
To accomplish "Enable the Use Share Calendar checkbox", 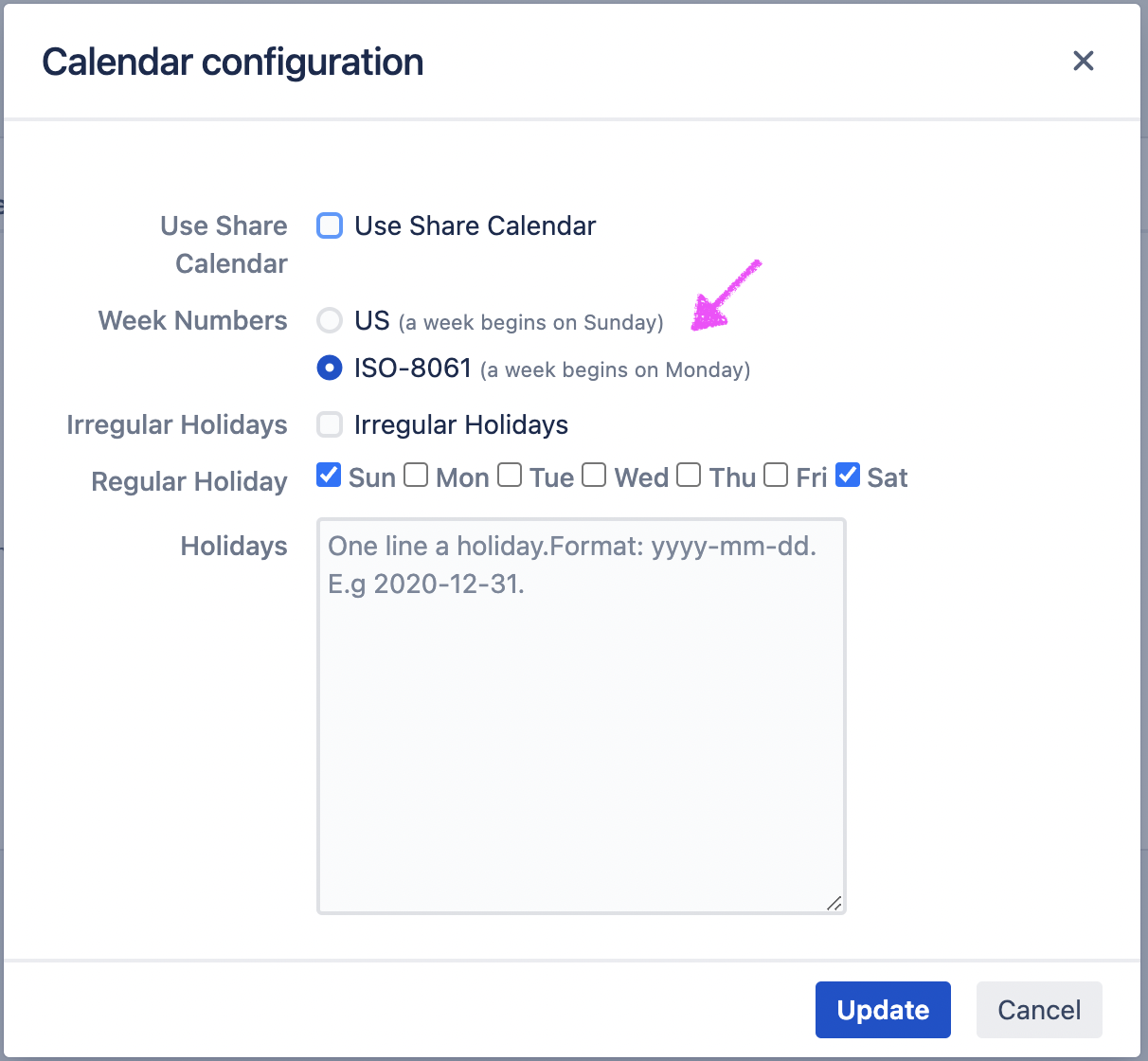I will click(330, 225).
